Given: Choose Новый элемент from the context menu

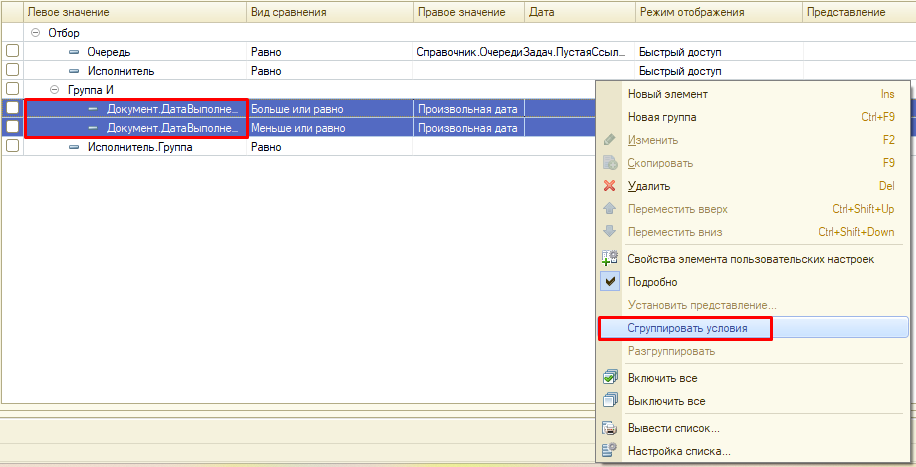Looking at the screenshot, I should tap(754, 94).
